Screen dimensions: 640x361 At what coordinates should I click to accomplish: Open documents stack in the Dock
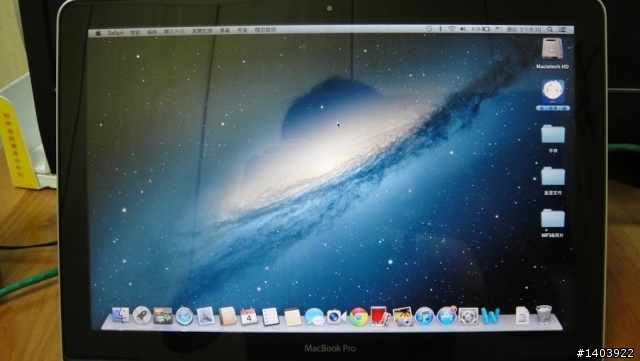[522, 316]
